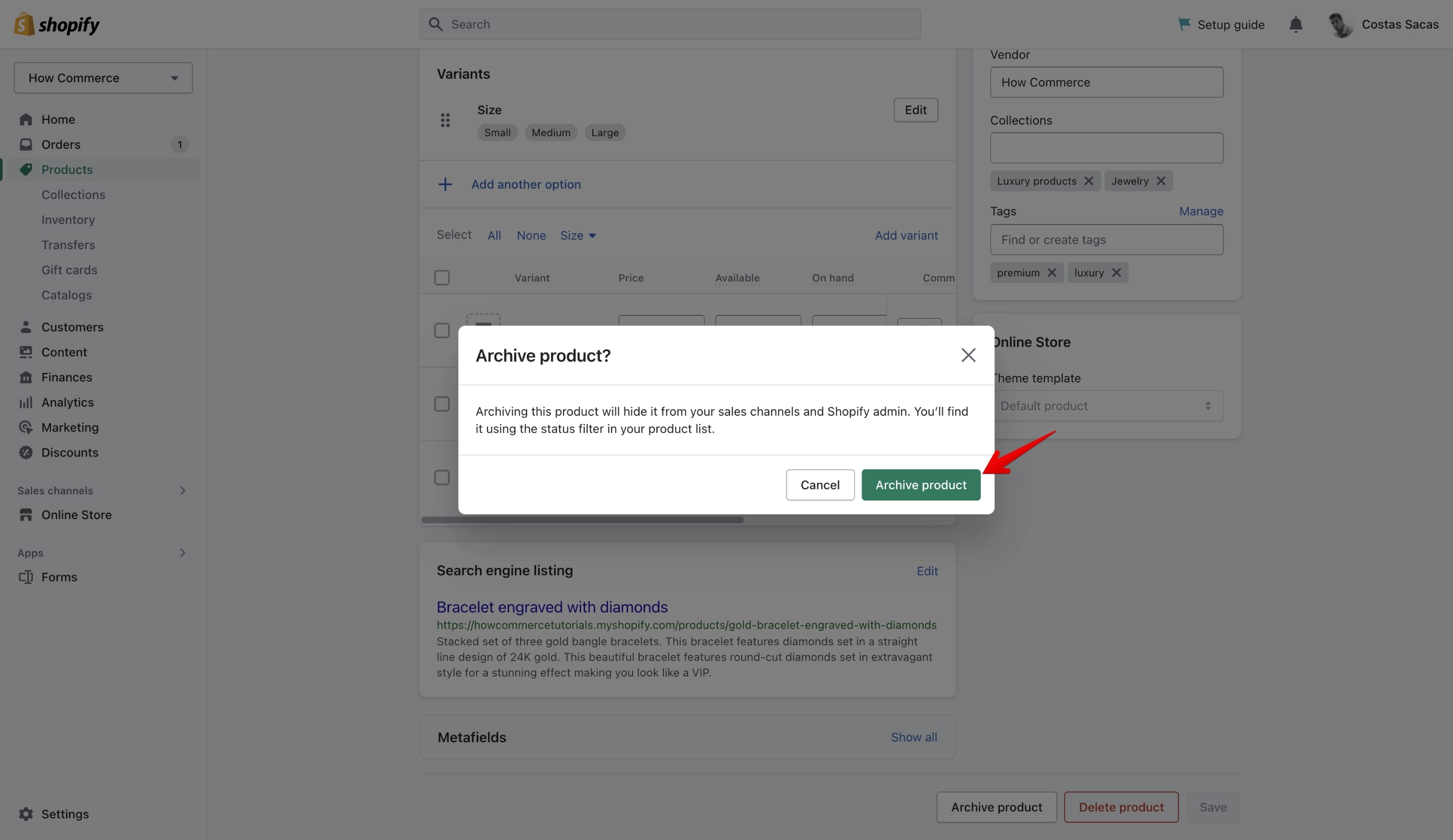The image size is (1453, 840).
Task: Select All variants link
Action: pyautogui.click(x=494, y=235)
